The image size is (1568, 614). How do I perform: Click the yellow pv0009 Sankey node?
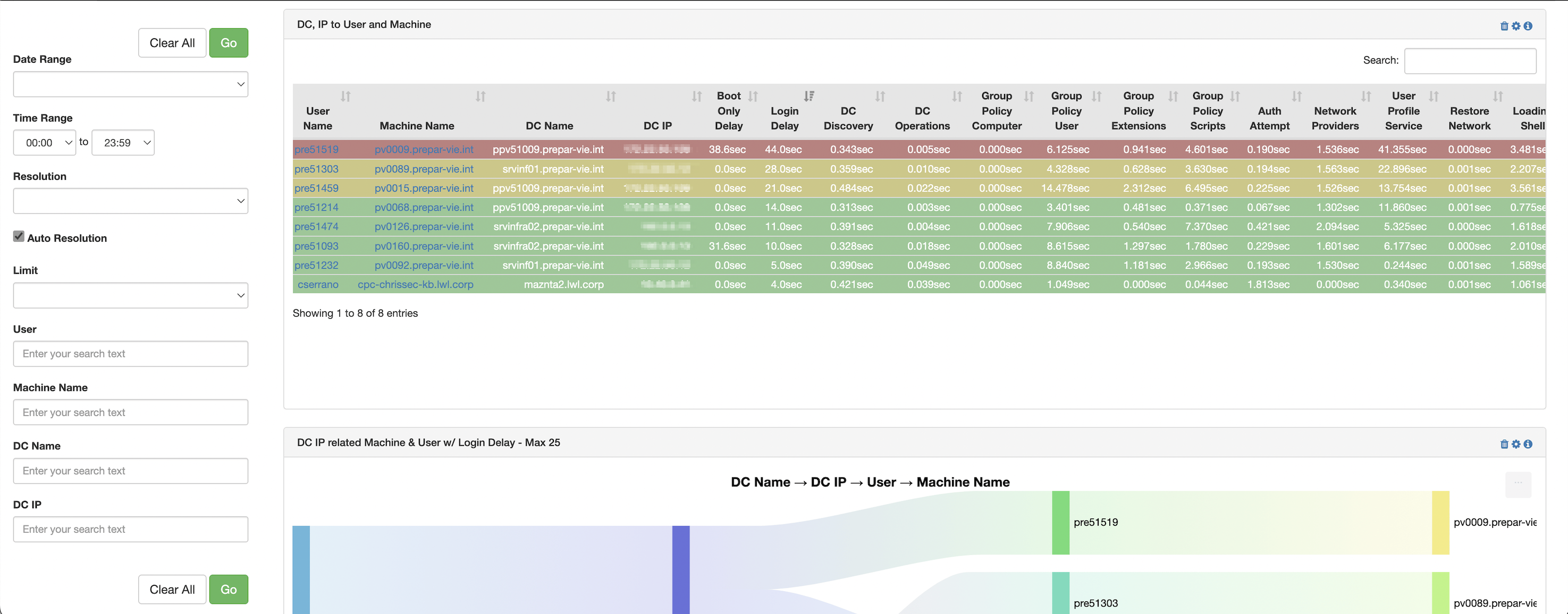pyautogui.click(x=1440, y=523)
